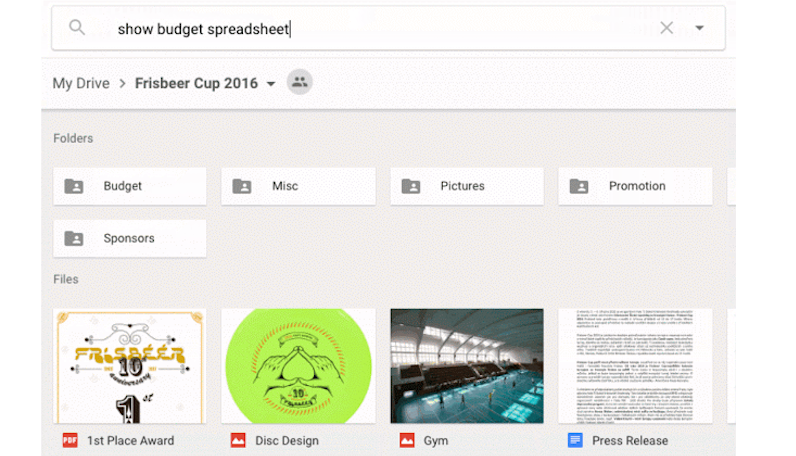Select the Disc Design thumbnail
This screenshot has height=456, width=796.
(298, 366)
